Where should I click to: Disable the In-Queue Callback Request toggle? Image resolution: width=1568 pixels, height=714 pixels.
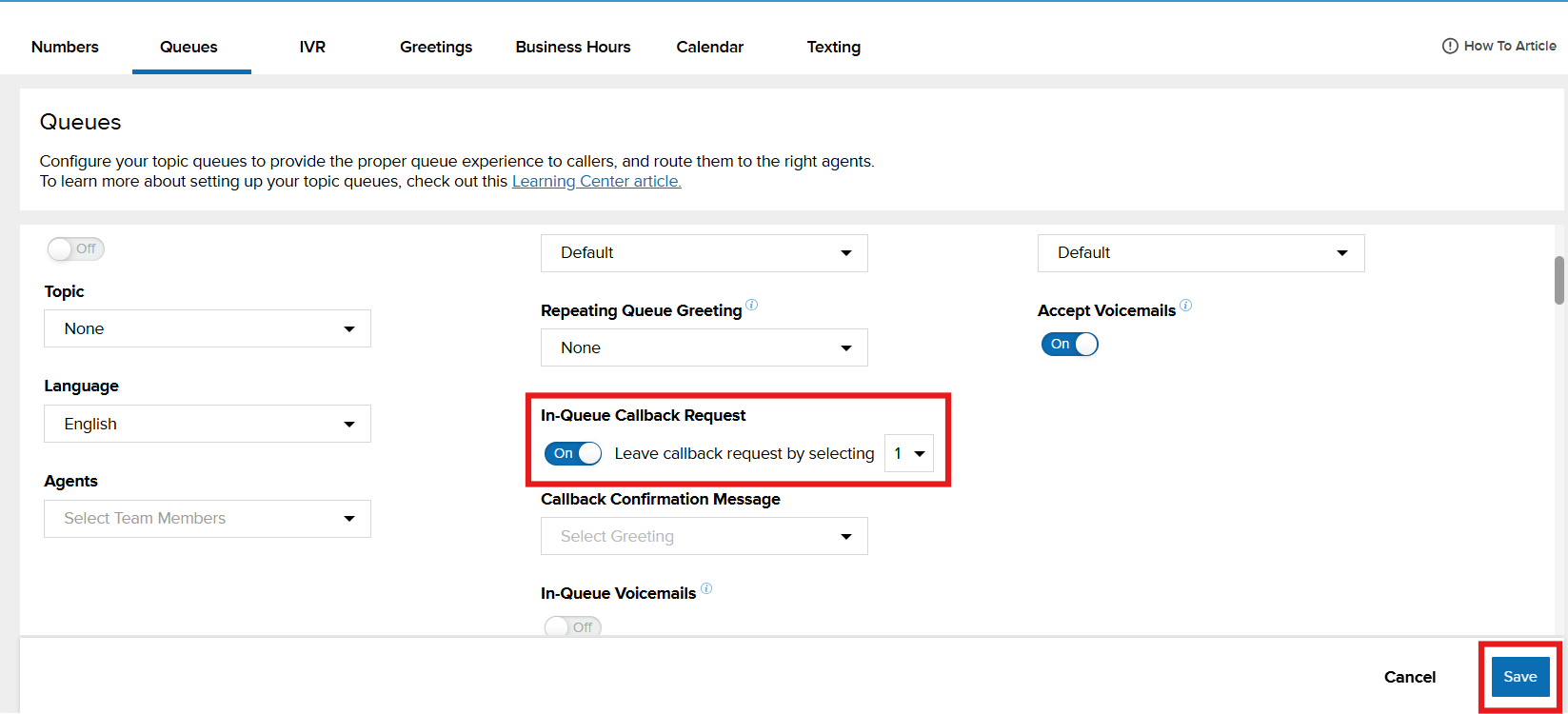pyautogui.click(x=573, y=453)
